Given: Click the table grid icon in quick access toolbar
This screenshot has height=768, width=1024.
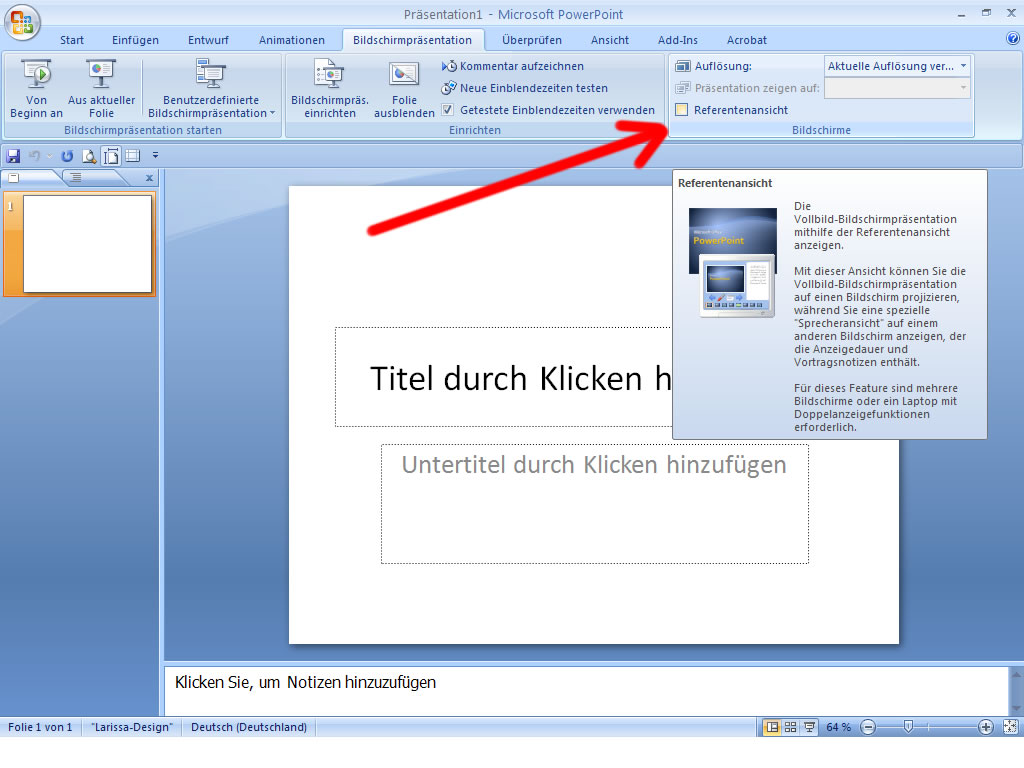Looking at the screenshot, I should [133, 155].
